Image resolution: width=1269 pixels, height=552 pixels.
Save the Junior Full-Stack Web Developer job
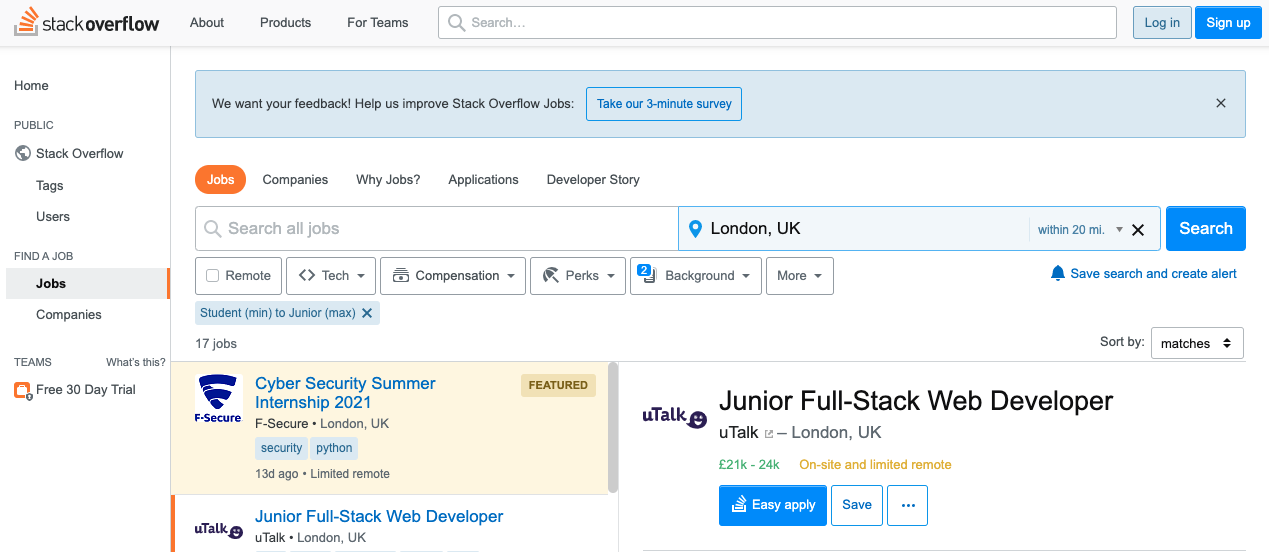[857, 505]
